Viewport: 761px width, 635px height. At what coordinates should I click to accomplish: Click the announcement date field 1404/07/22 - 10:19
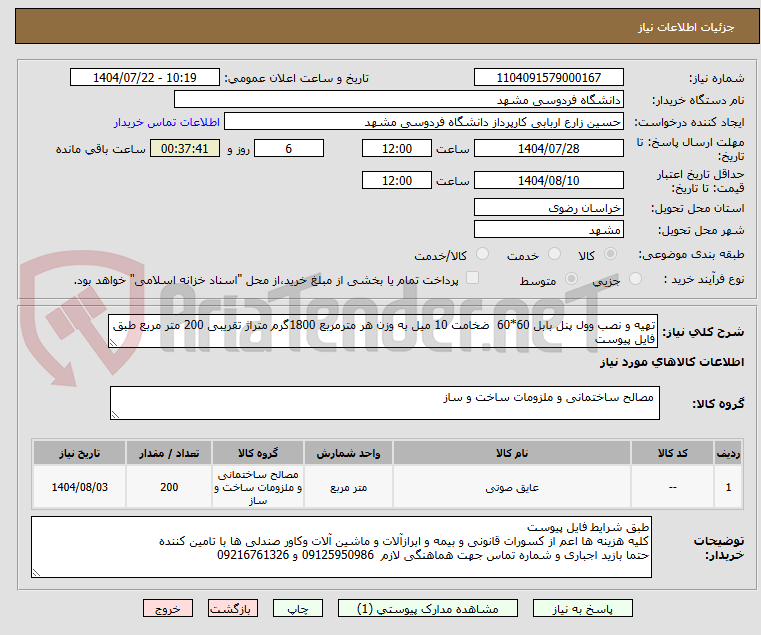(145, 78)
